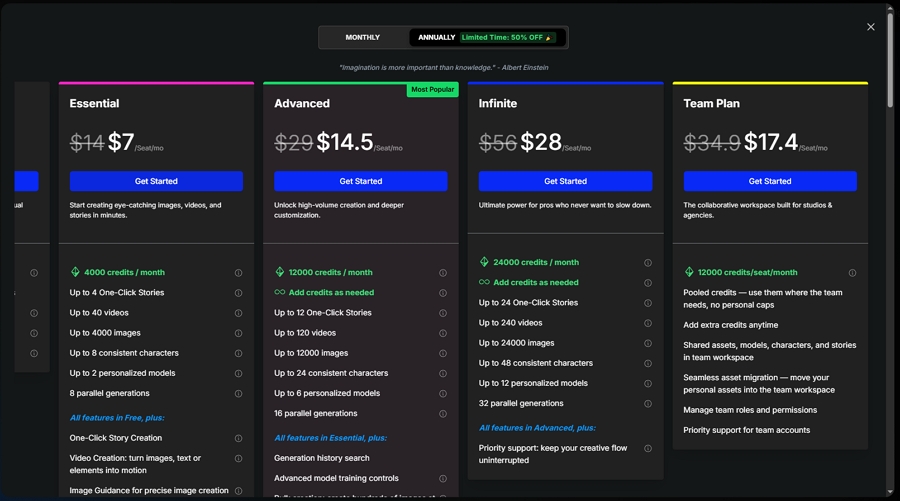Click info icon for Up to 48 consistent characters

click(x=648, y=363)
